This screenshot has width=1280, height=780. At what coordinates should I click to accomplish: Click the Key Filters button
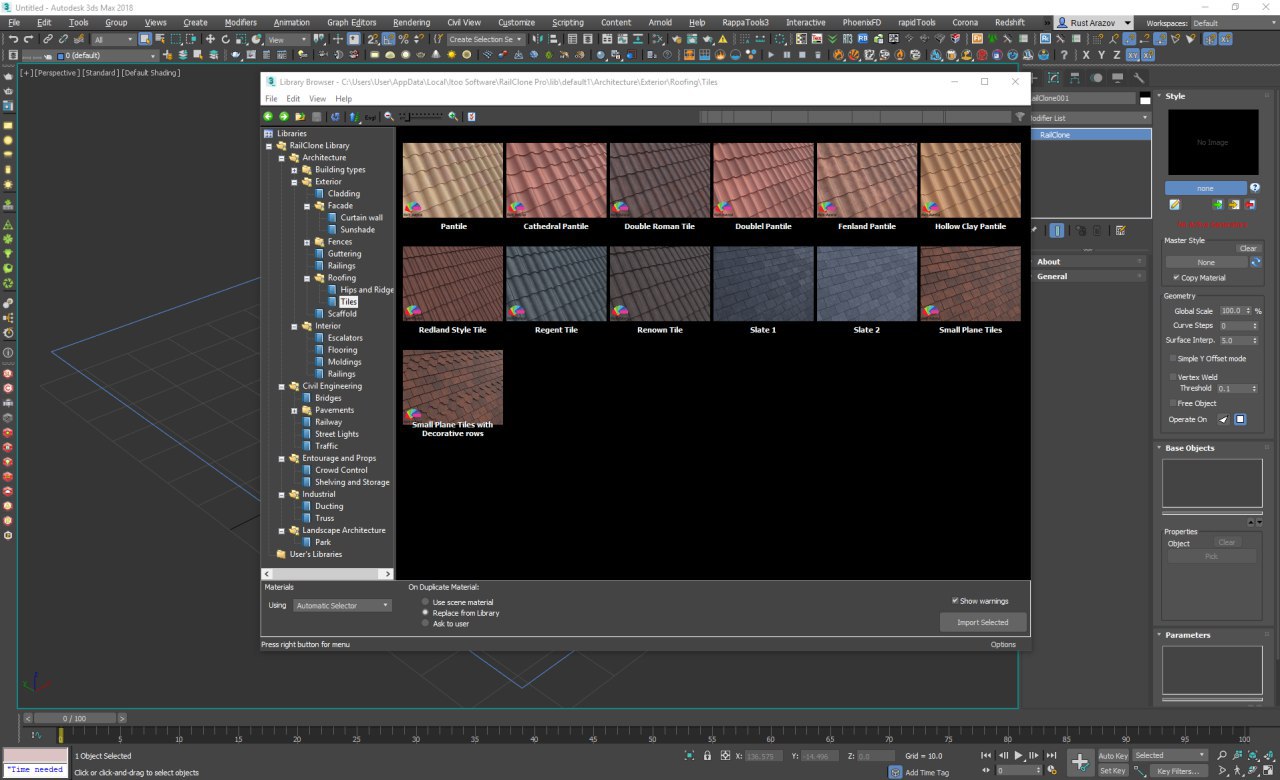[x=1179, y=771]
